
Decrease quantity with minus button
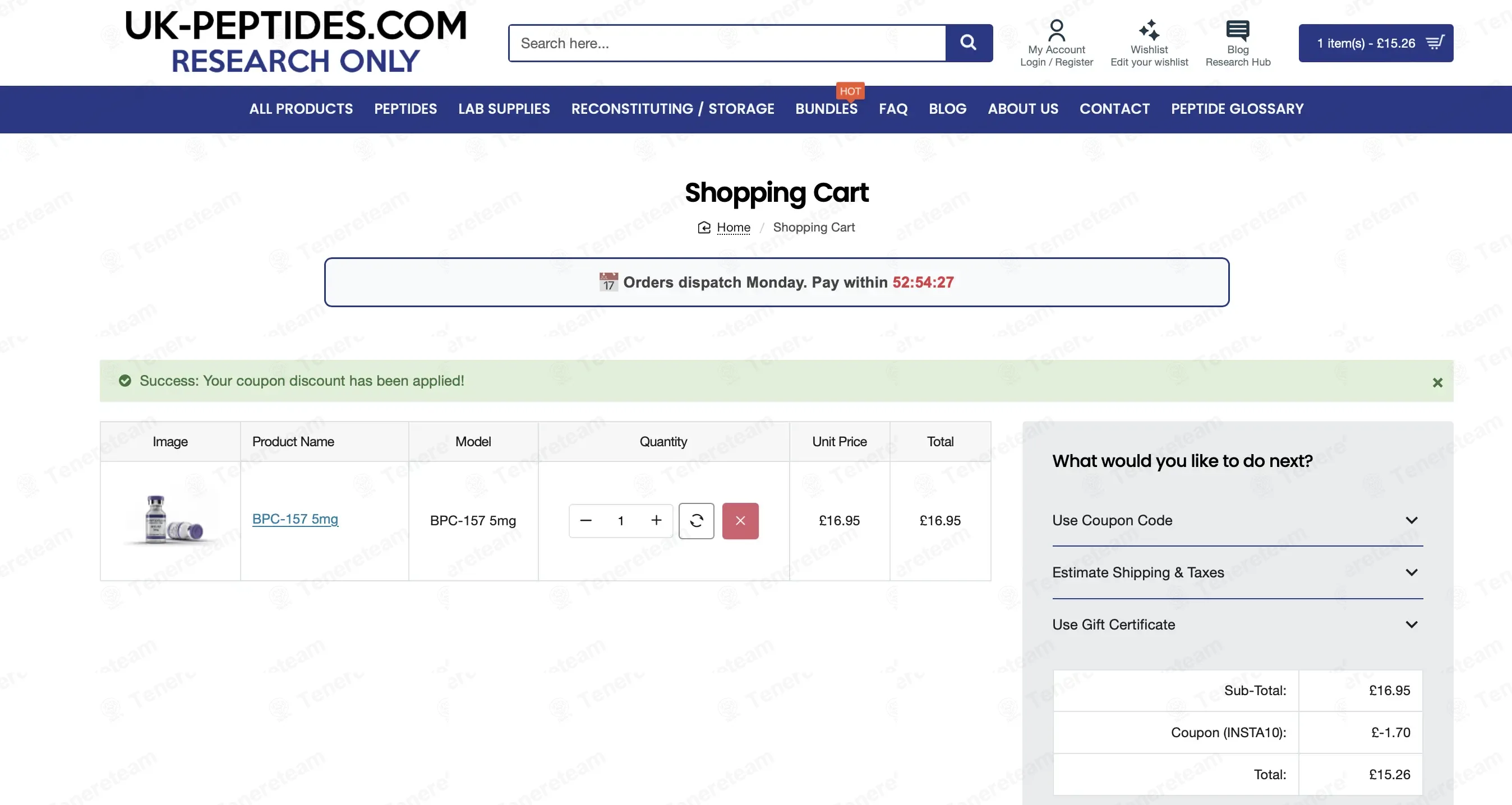[x=585, y=520]
